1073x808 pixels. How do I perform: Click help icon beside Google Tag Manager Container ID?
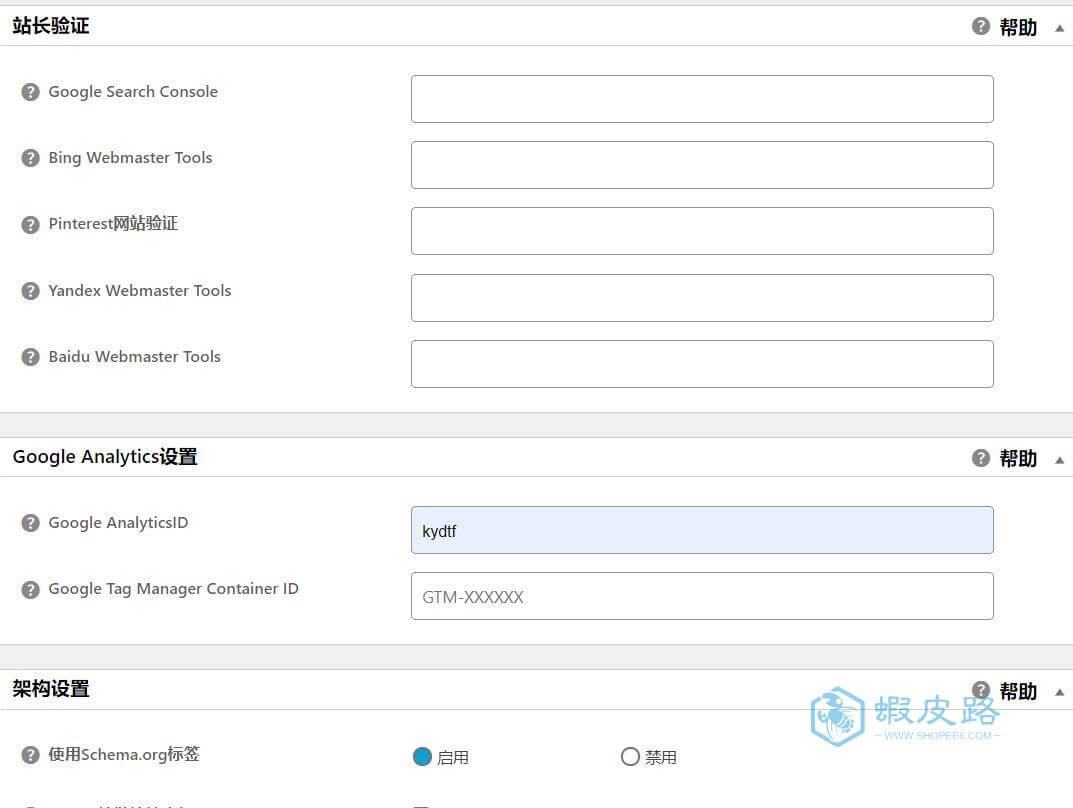pos(30,589)
